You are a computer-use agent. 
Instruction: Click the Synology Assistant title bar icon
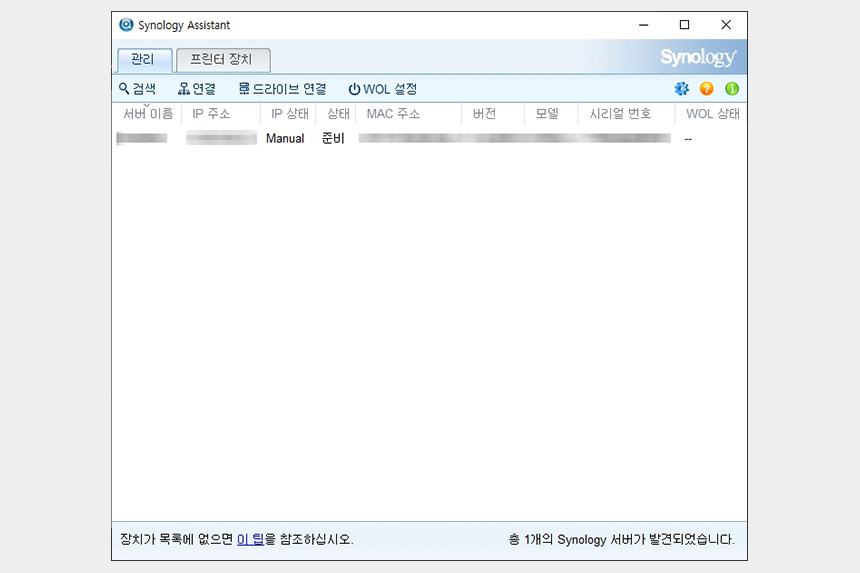click(126, 25)
